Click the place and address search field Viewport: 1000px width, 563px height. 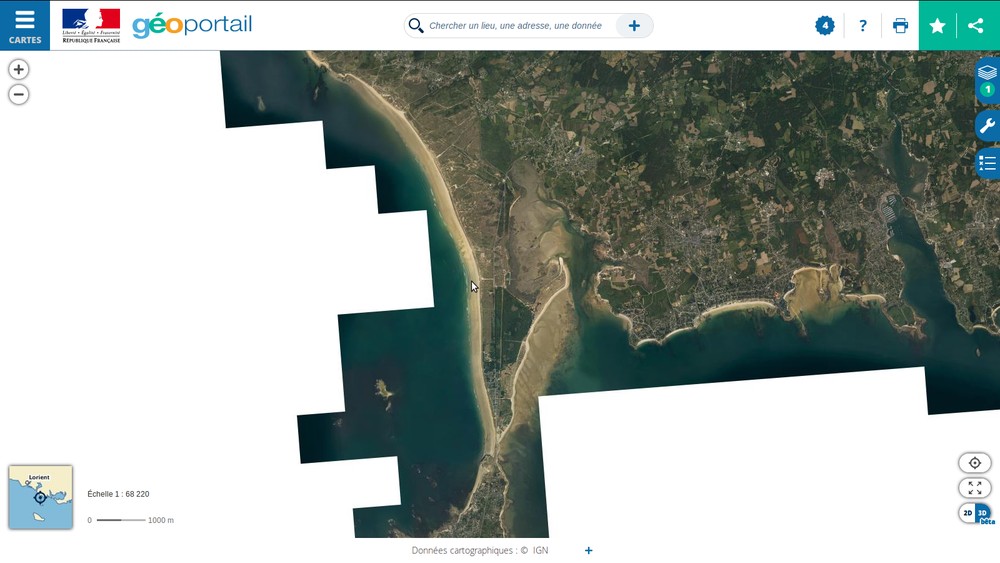tap(515, 26)
